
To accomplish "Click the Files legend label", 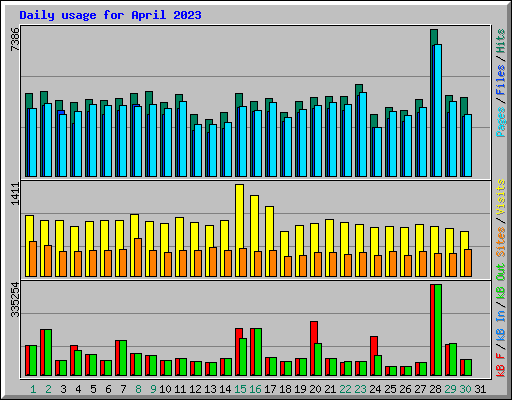I will pos(501,80).
